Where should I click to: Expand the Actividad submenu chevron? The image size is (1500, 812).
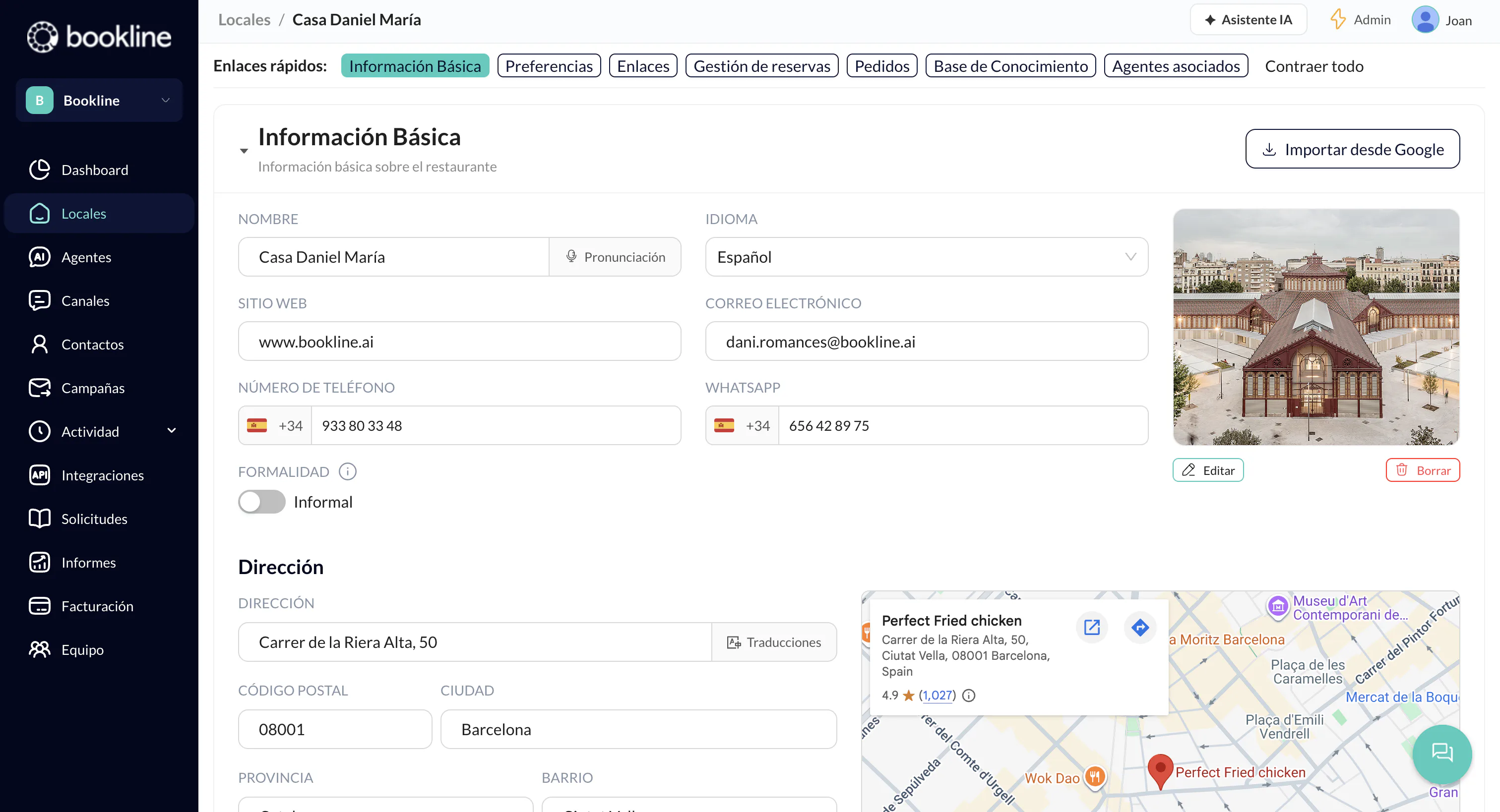pos(172,431)
